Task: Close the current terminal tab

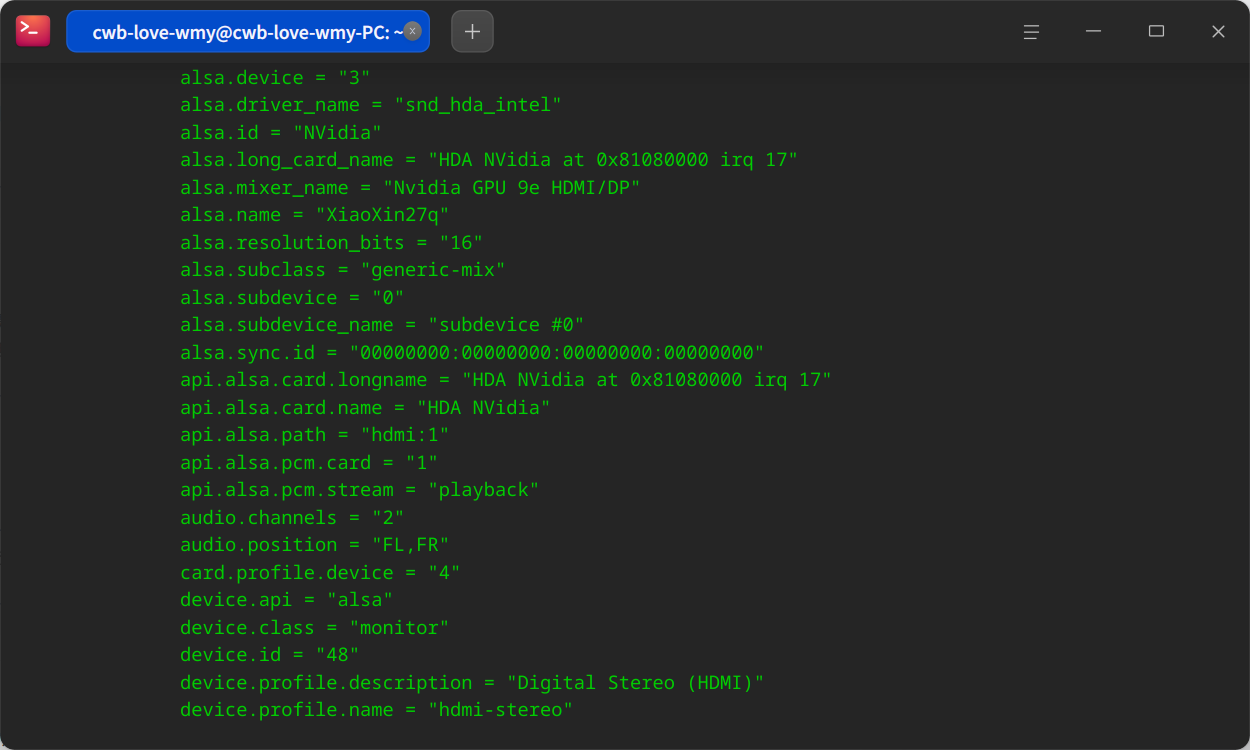Action: coord(412,31)
